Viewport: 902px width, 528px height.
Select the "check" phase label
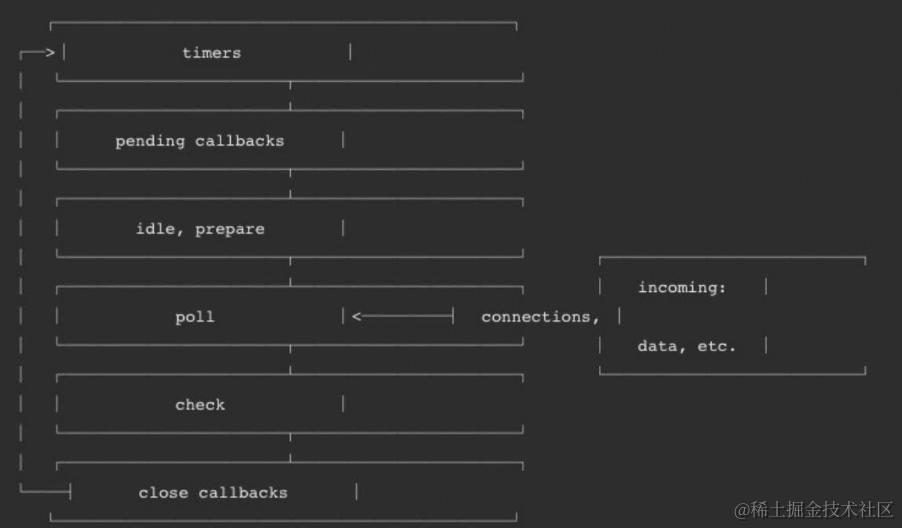200,405
